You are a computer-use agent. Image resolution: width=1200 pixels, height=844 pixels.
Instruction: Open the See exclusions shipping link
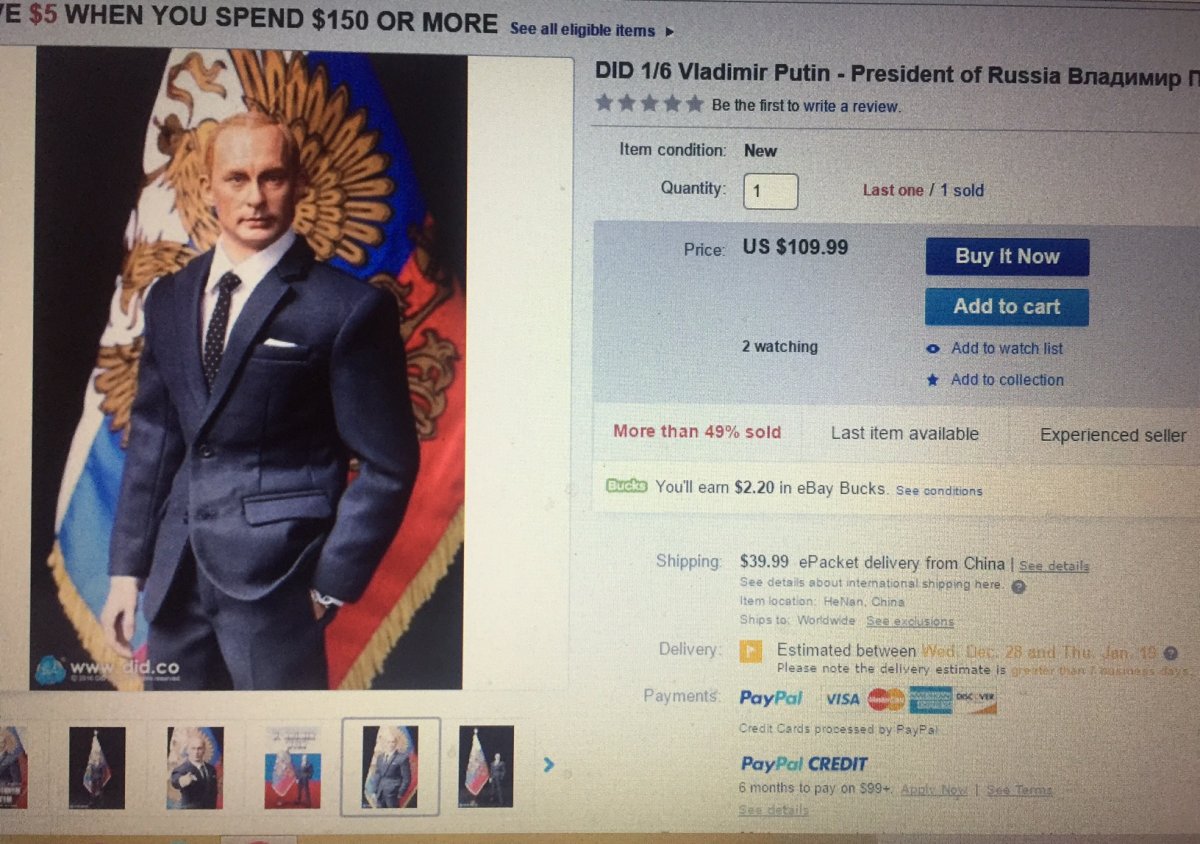point(909,621)
